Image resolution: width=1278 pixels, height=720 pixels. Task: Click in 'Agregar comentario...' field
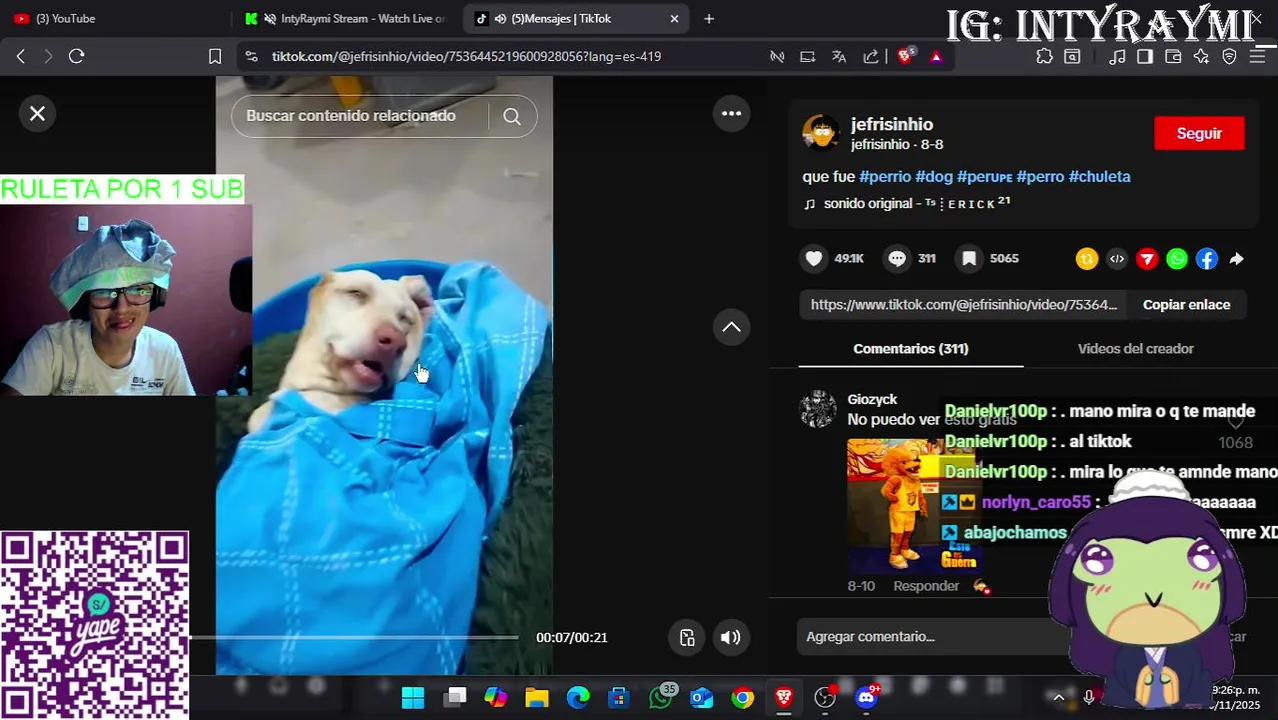(930, 637)
